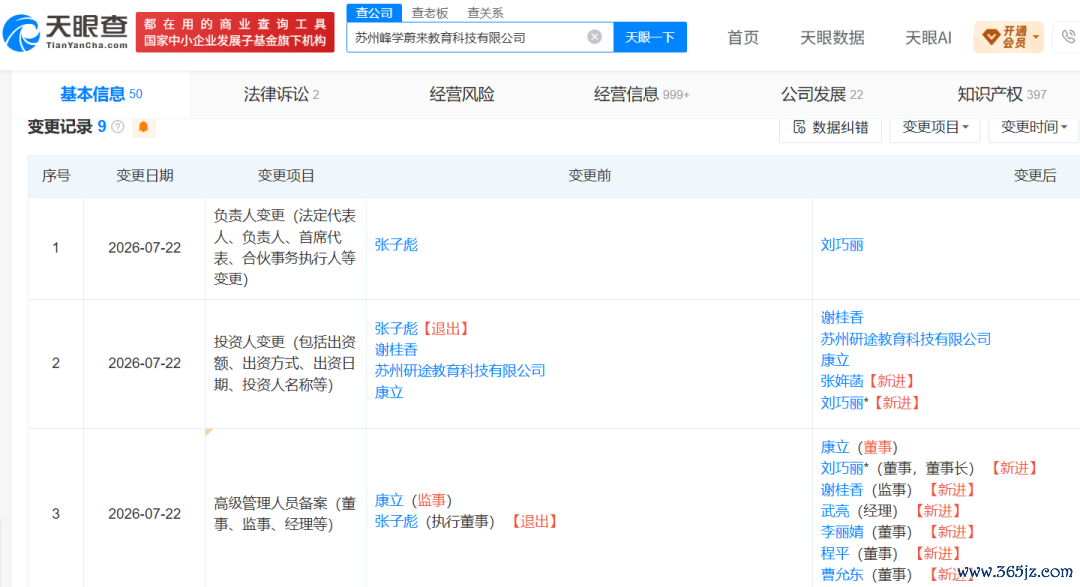Image resolution: width=1080 pixels, height=587 pixels.
Task: Select the 2026-07-22 date in row 2
Action: pos(145,363)
